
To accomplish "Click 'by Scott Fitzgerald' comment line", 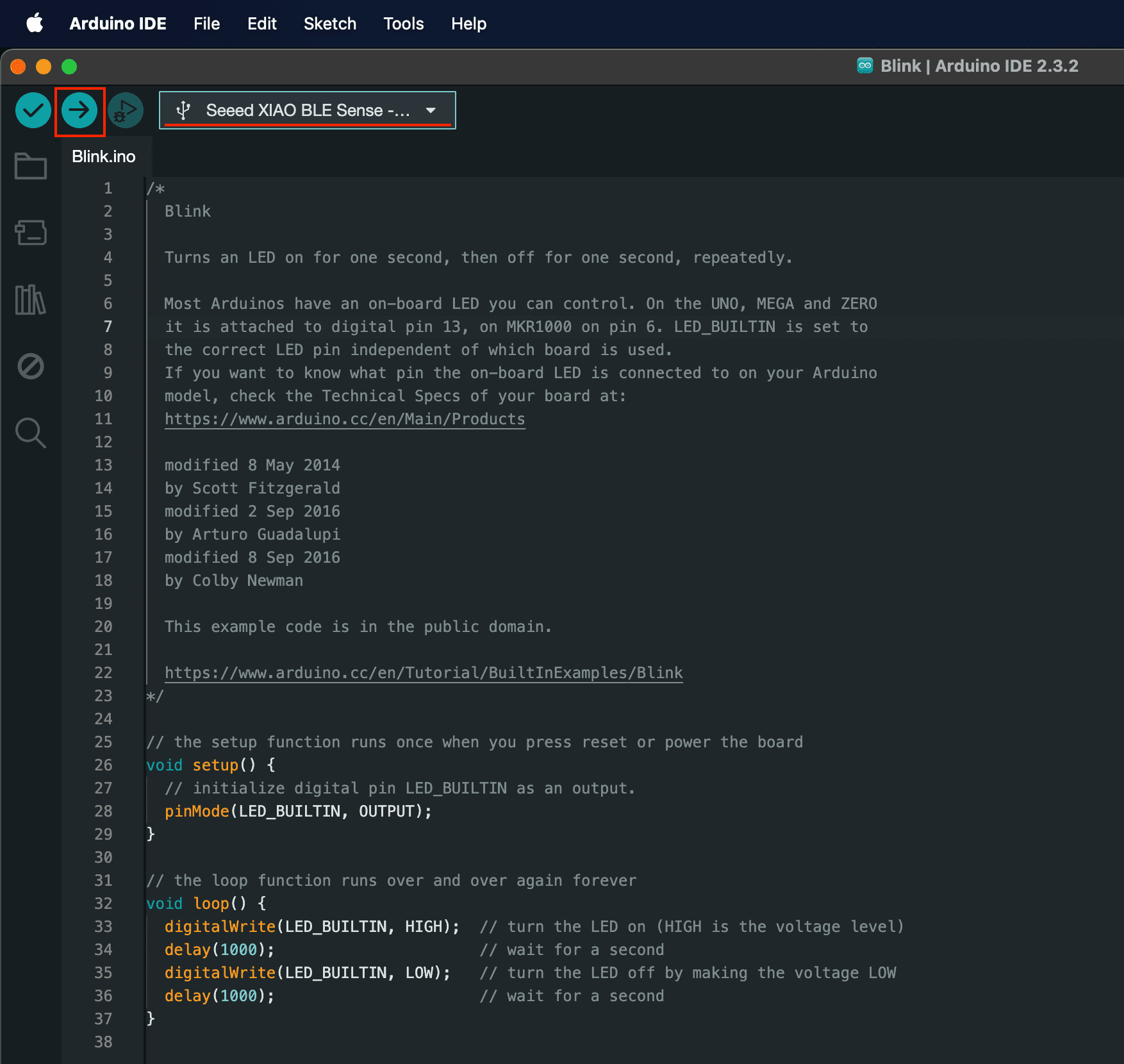I will (252, 488).
